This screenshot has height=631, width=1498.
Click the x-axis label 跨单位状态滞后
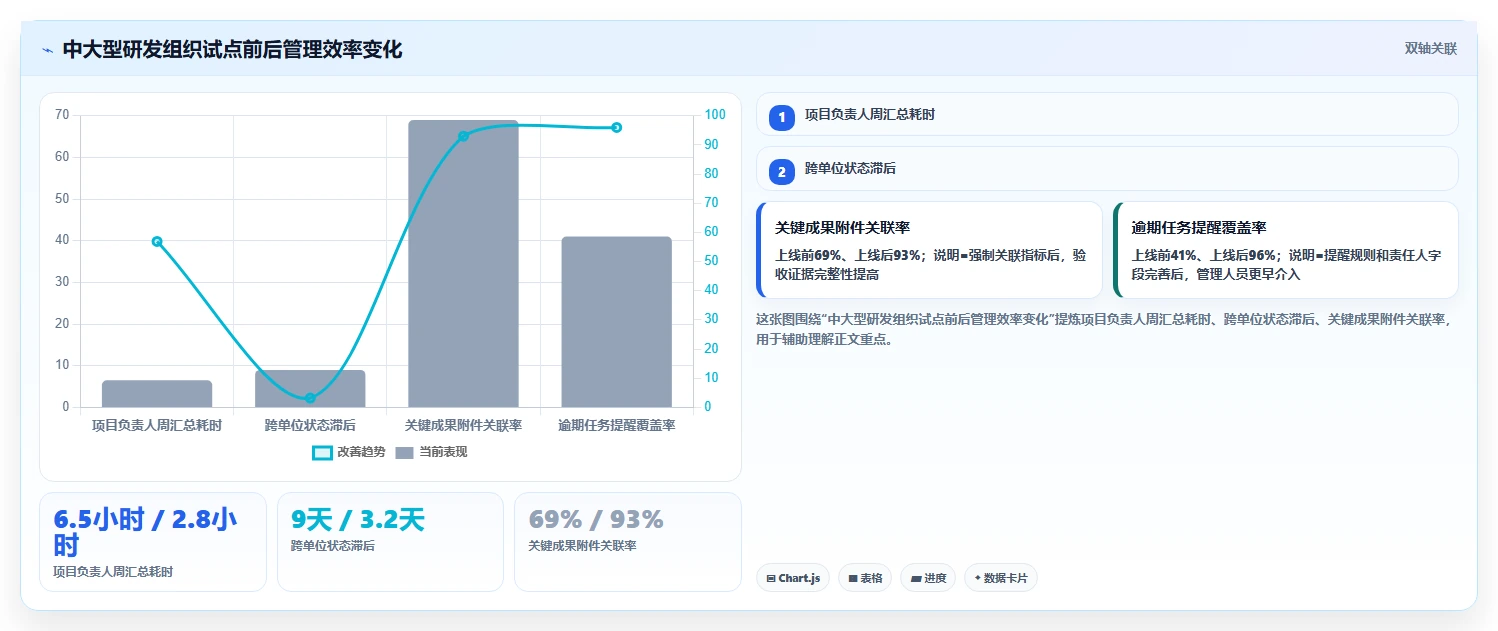[310, 425]
